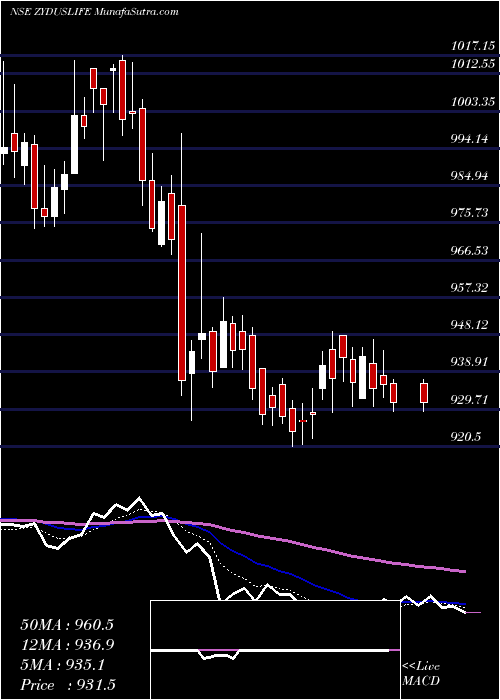
Task: Click the 920.5 price level label
Action: coord(466,437)
